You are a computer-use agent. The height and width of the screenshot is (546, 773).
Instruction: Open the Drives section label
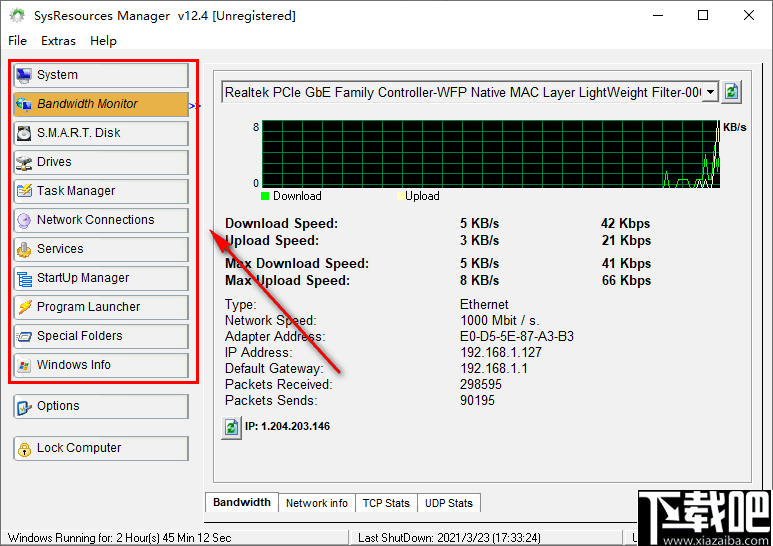[x=54, y=162]
